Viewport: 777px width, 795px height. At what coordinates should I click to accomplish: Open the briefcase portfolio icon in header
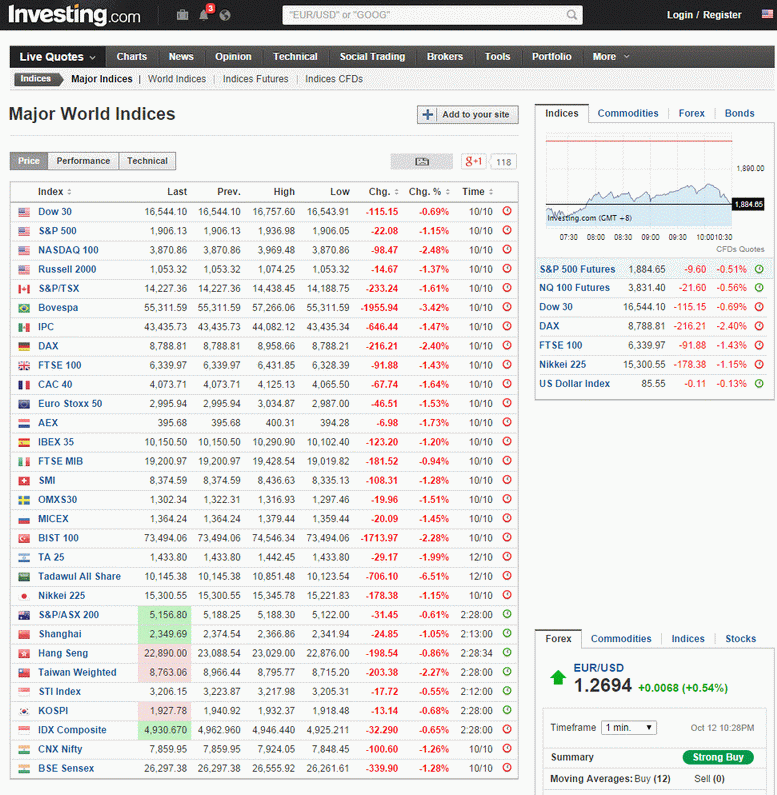pyautogui.click(x=183, y=15)
